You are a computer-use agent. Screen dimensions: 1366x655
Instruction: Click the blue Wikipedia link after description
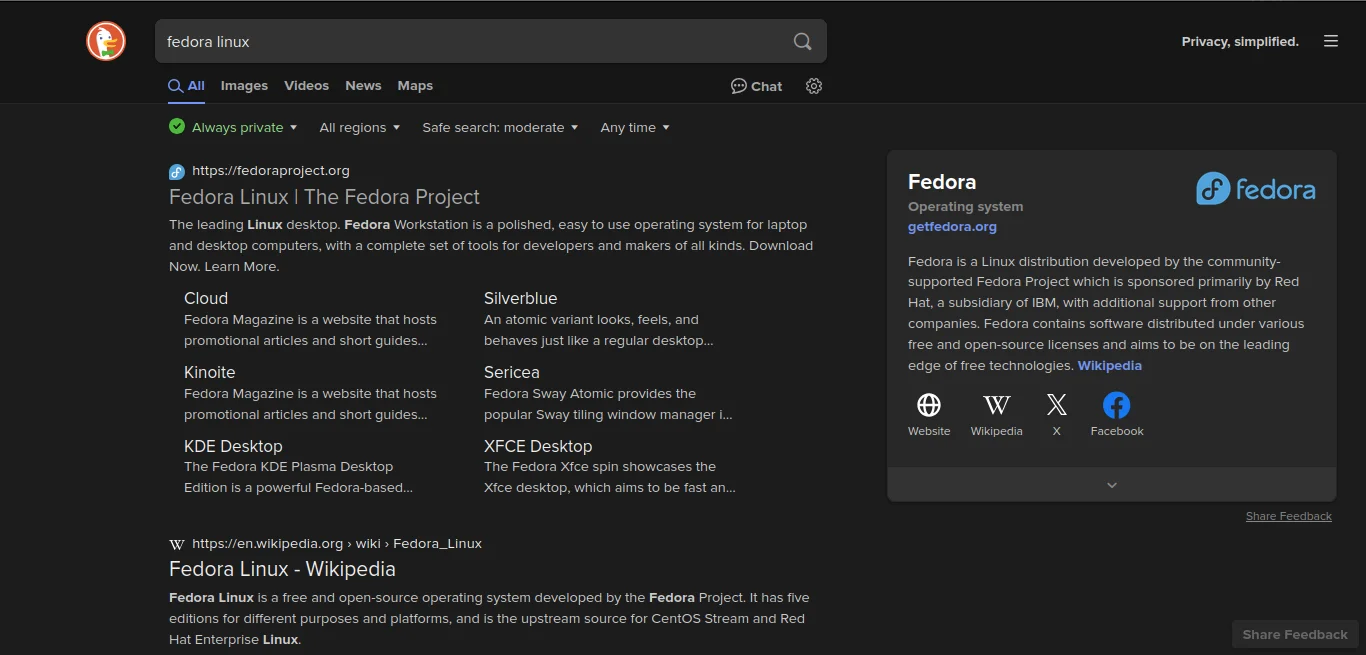(1109, 366)
